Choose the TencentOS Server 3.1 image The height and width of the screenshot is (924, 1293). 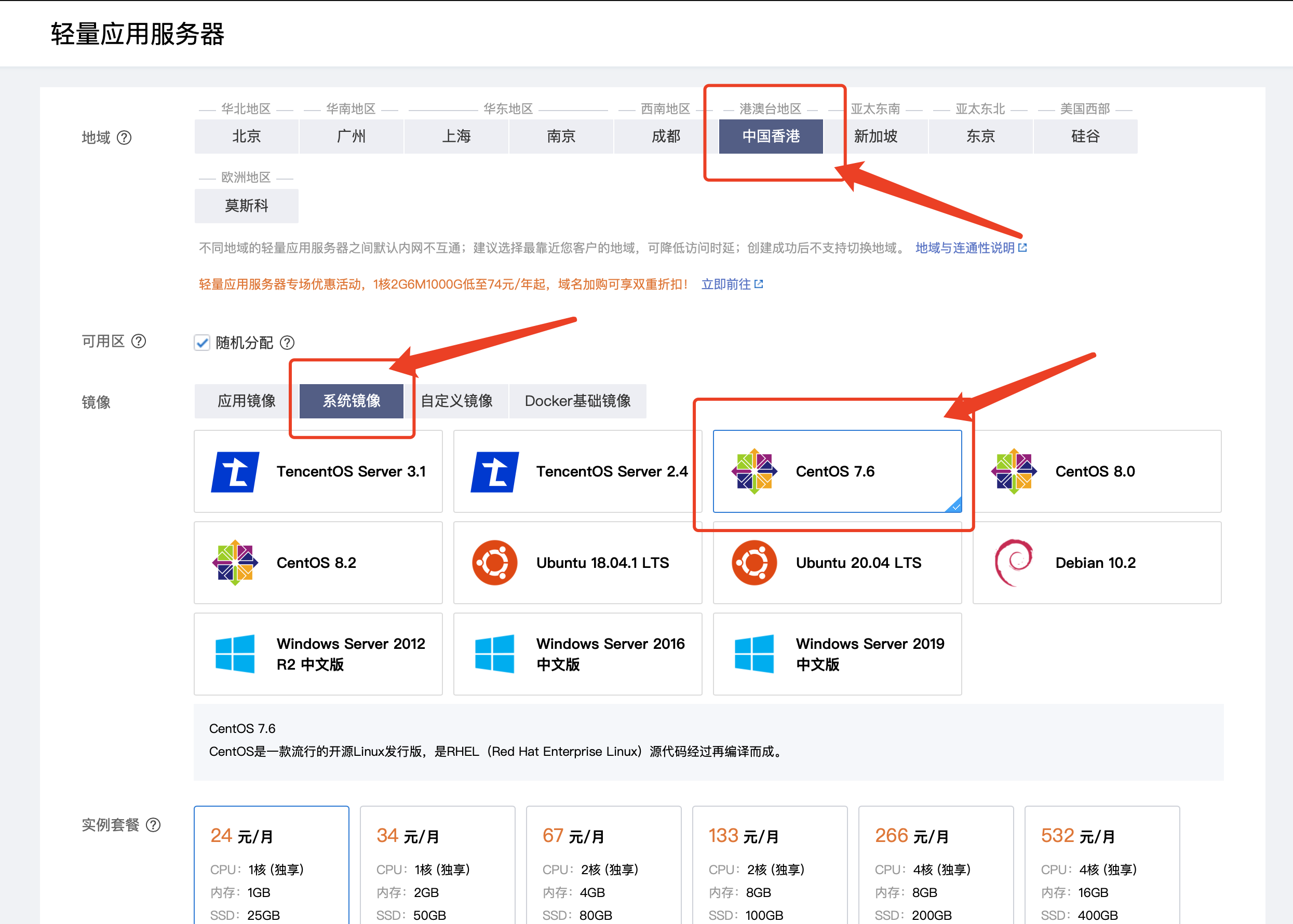pos(318,472)
